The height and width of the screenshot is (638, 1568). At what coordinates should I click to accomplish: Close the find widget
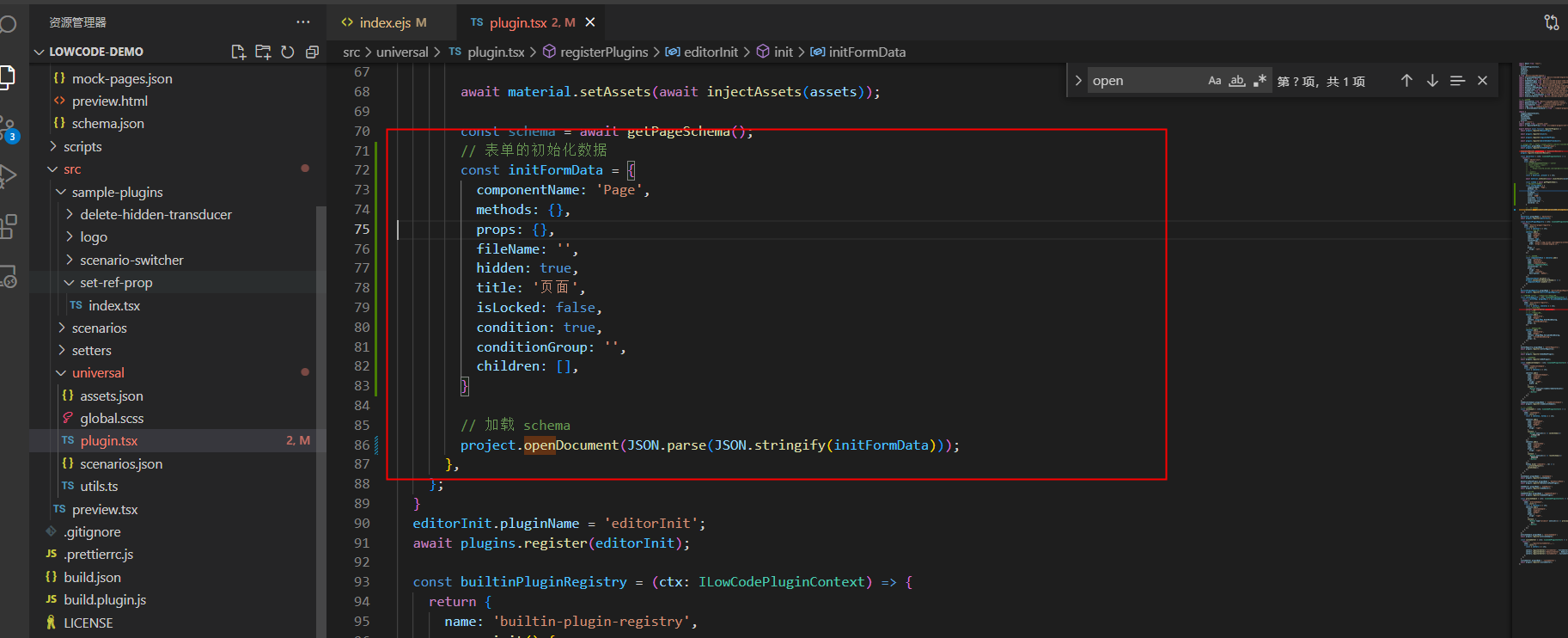click(x=1482, y=81)
